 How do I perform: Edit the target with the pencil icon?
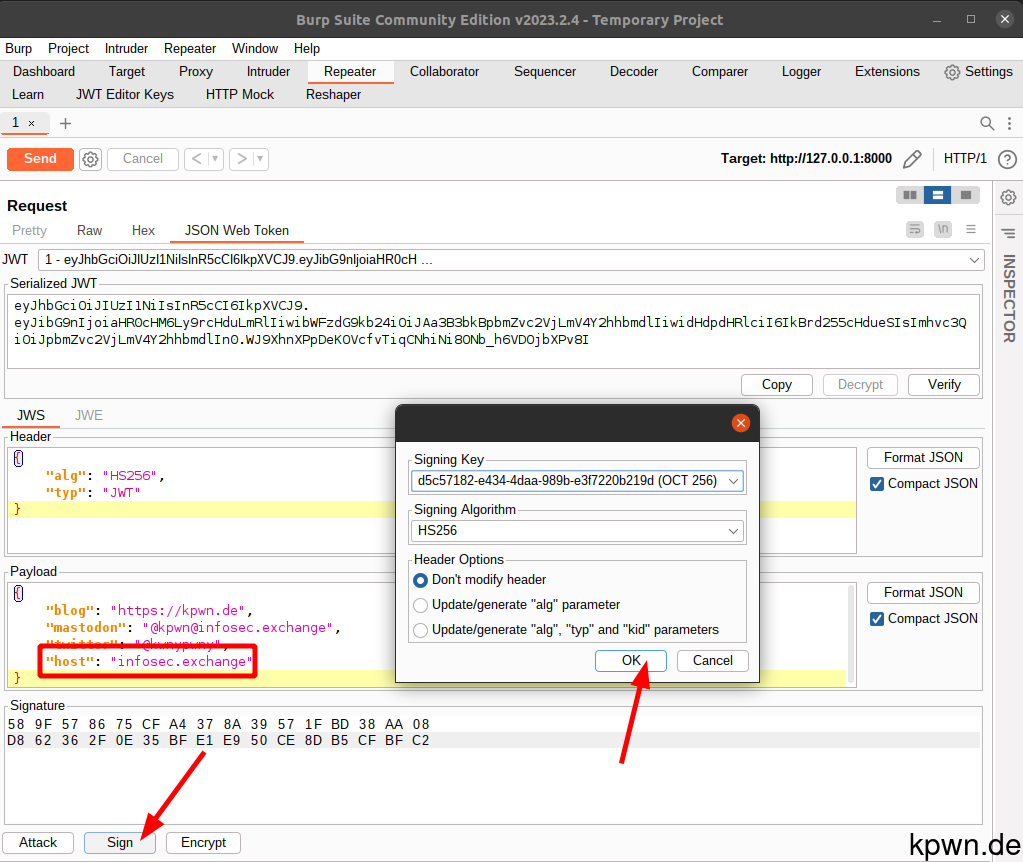pos(912,158)
